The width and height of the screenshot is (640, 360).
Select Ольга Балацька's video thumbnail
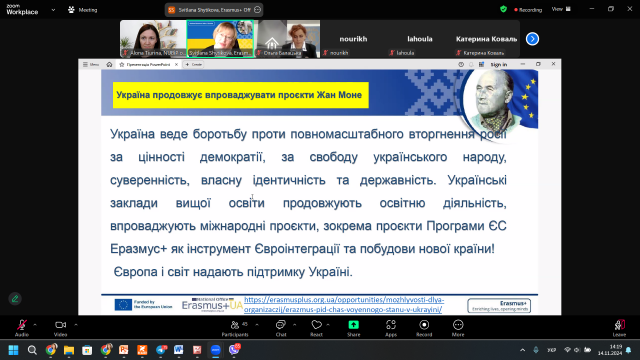[287, 39]
